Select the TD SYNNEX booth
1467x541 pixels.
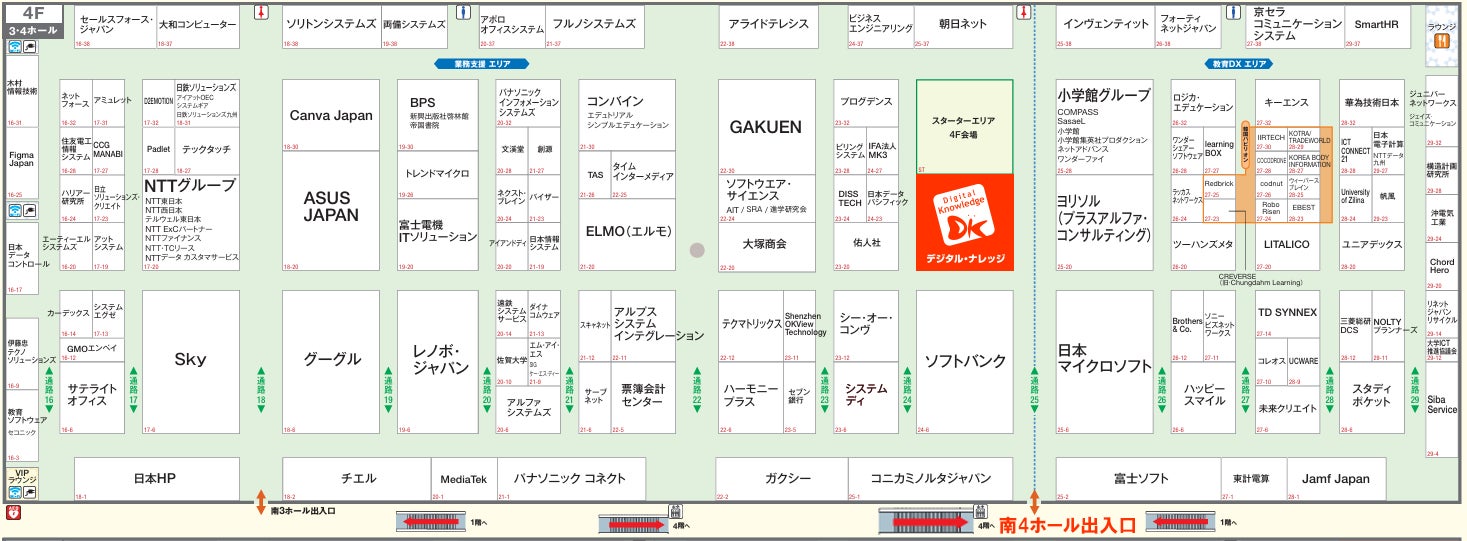(x=1287, y=315)
